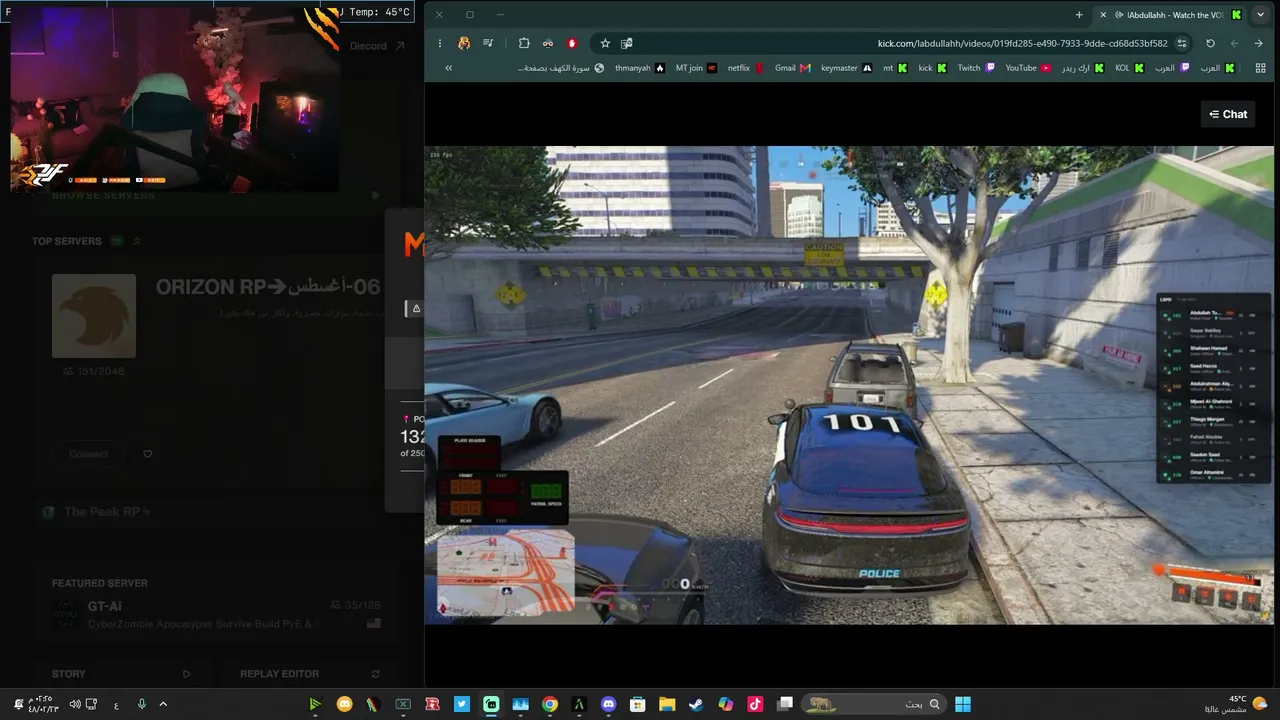Open the taskbar clock and date
This screenshot has width=1280, height=720.
pos(43,704)
